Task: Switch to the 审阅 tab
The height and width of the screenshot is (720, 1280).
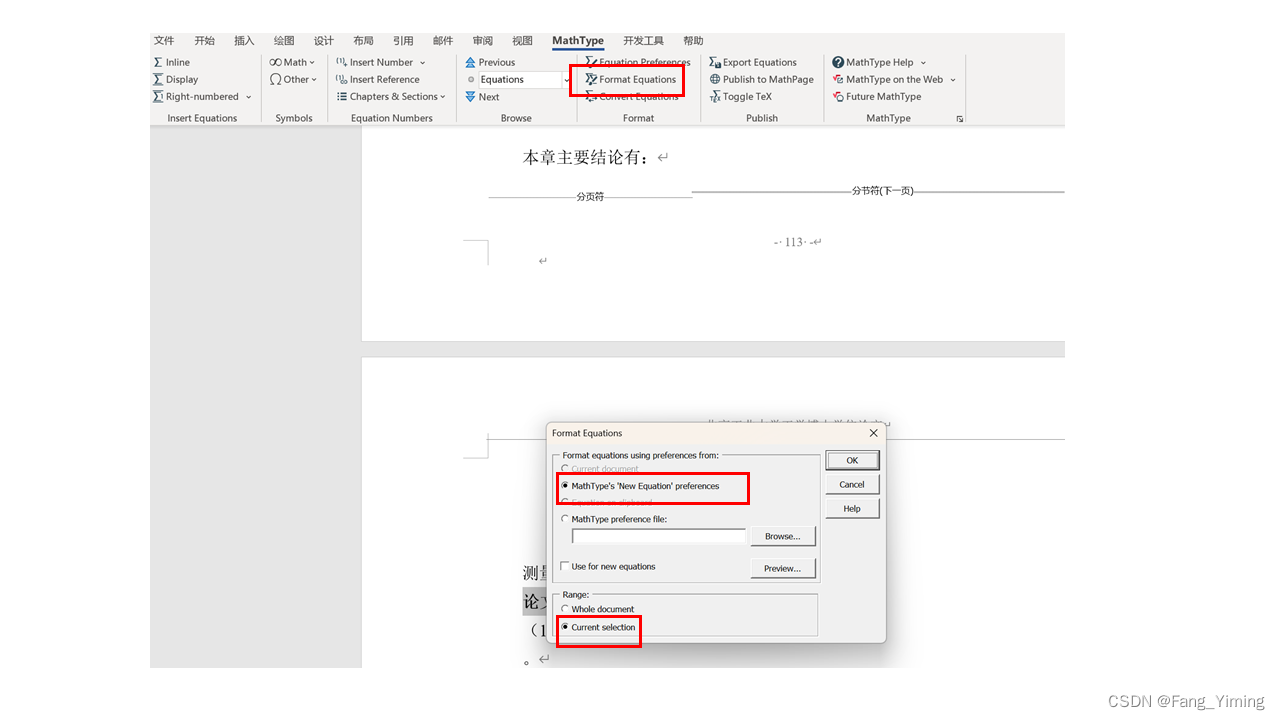Action: pyautogui.click(x=483, y=41)
